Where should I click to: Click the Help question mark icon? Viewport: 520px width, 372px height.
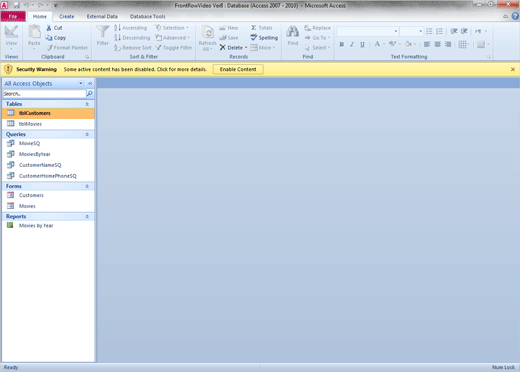[515, 16]
